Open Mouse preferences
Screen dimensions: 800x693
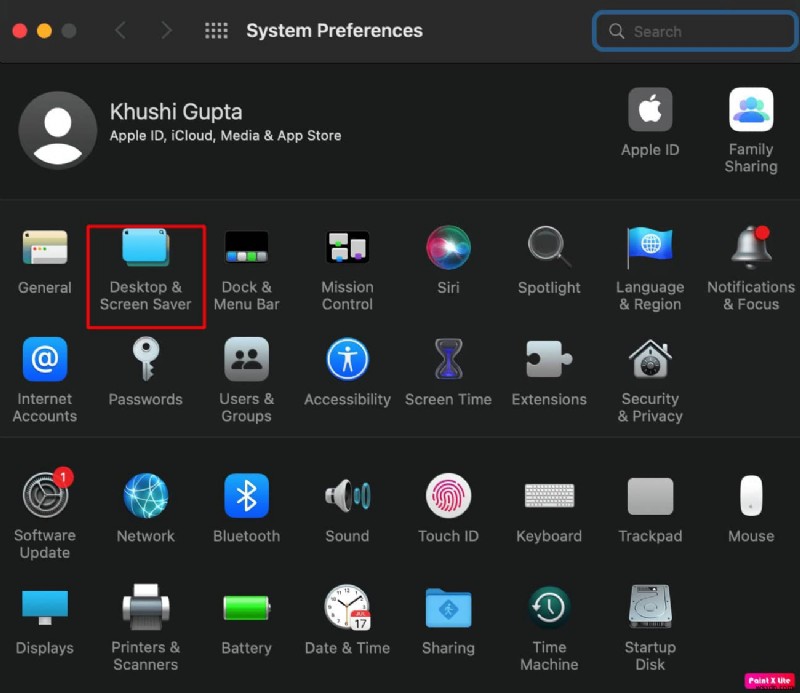pyautogui.click(x=751, y=496)
